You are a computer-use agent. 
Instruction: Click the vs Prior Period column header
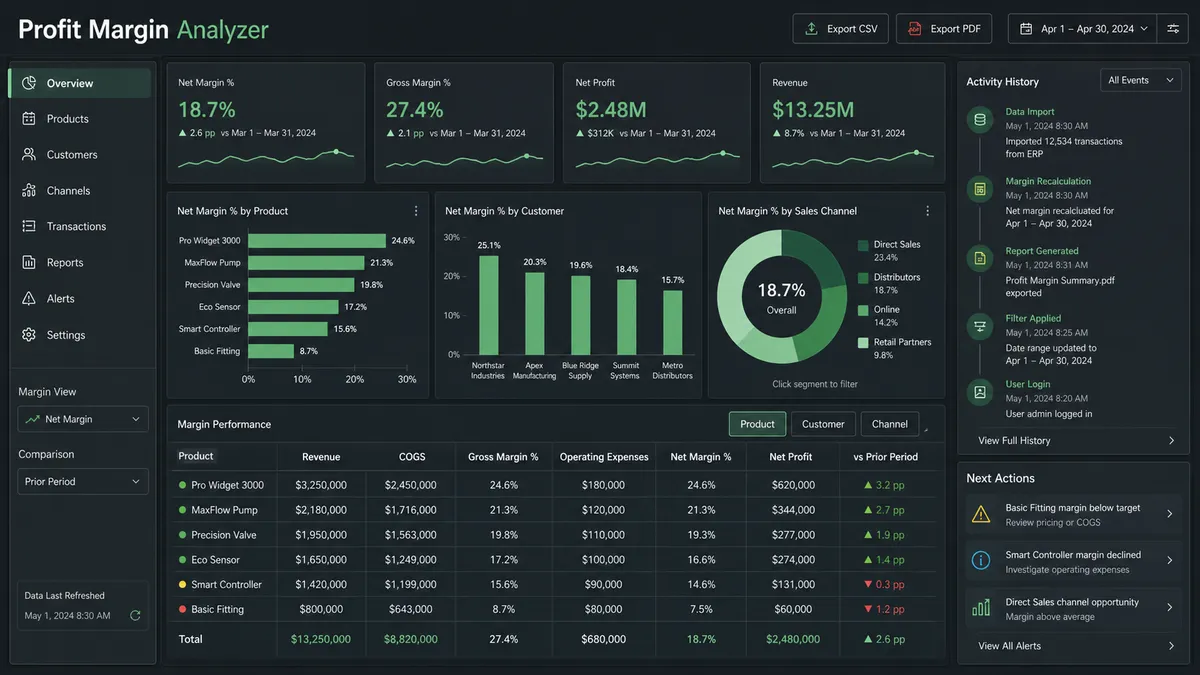click(885, 457)
